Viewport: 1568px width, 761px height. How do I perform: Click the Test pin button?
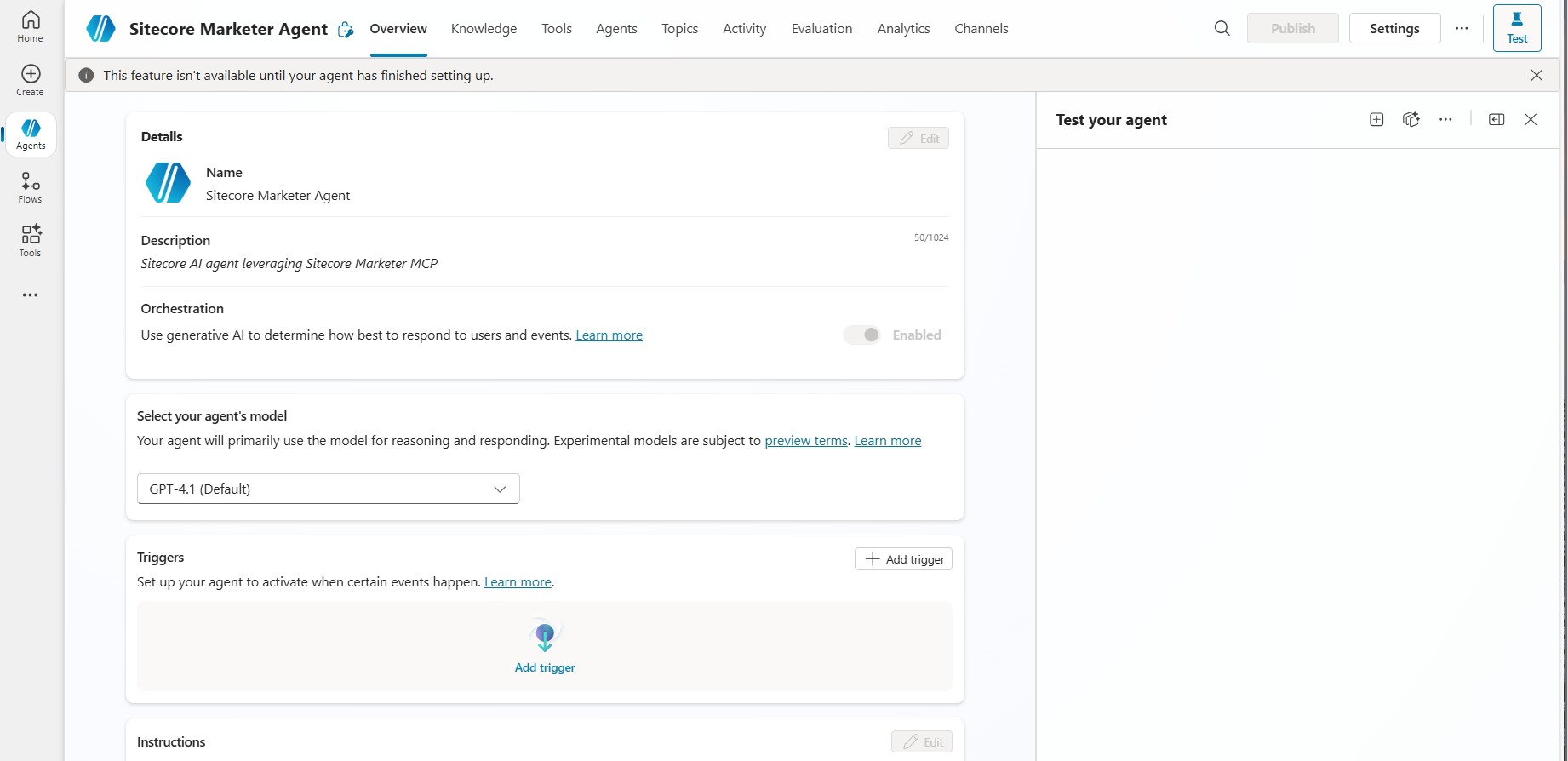[x=1517, y=28]
